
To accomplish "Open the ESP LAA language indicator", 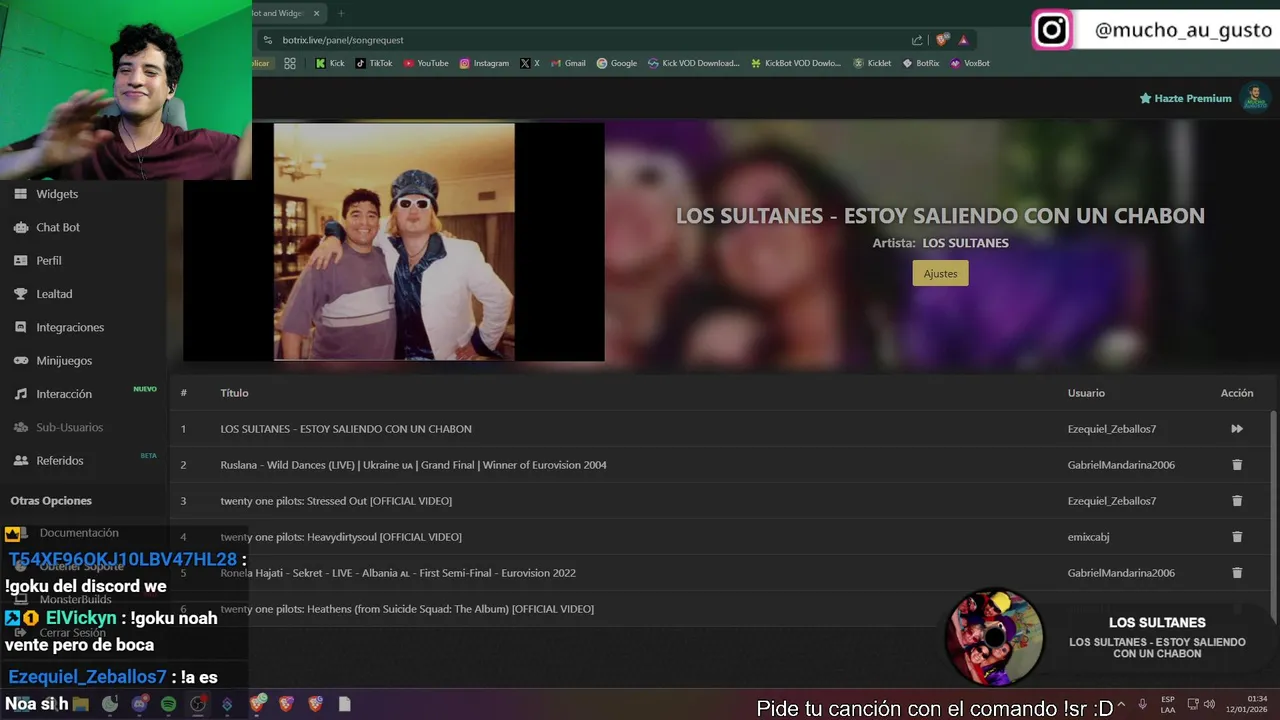I will pyautogui.click(x=1168, y=704).
